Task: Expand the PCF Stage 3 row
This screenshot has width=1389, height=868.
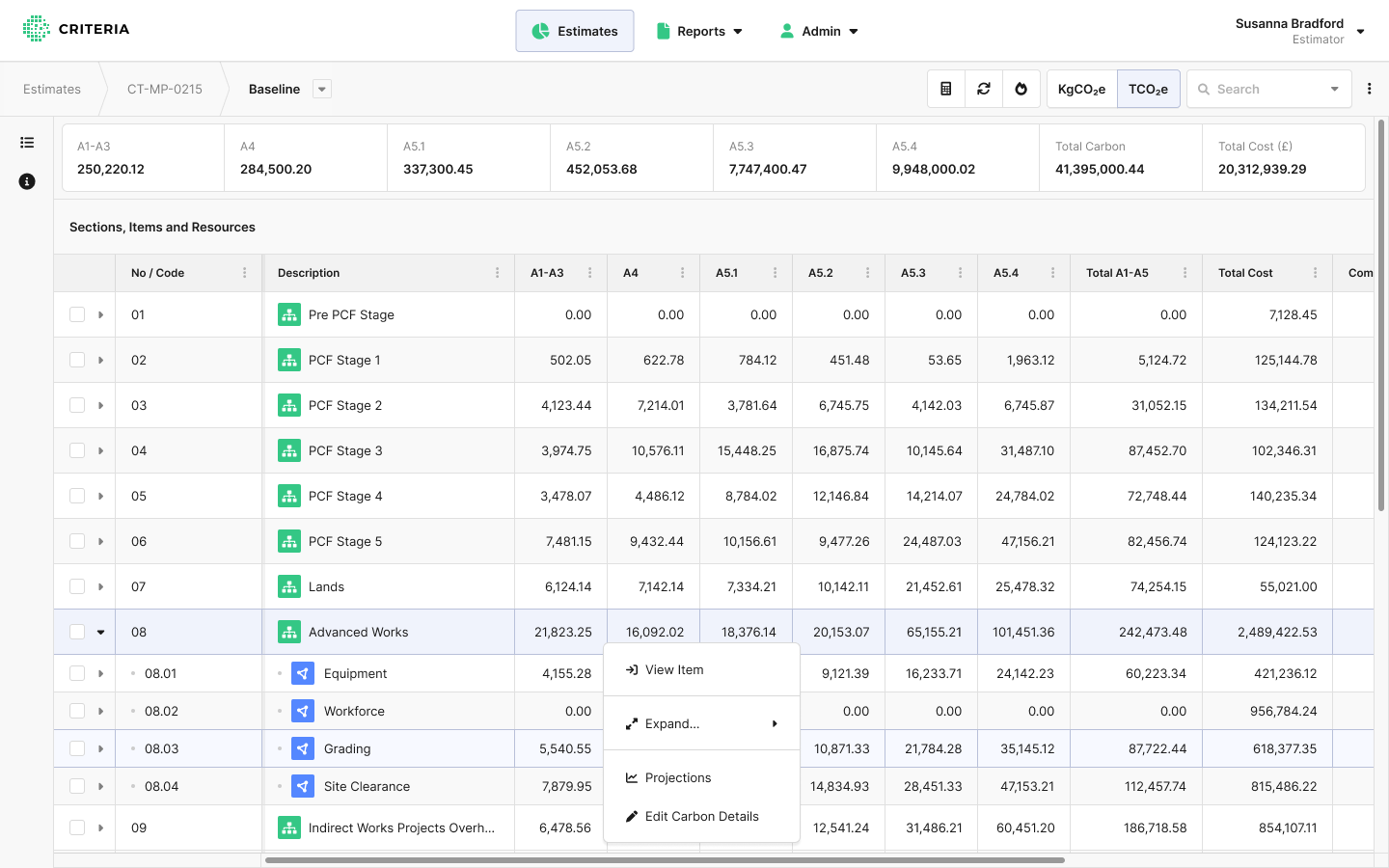Action: tap(100, 450)
